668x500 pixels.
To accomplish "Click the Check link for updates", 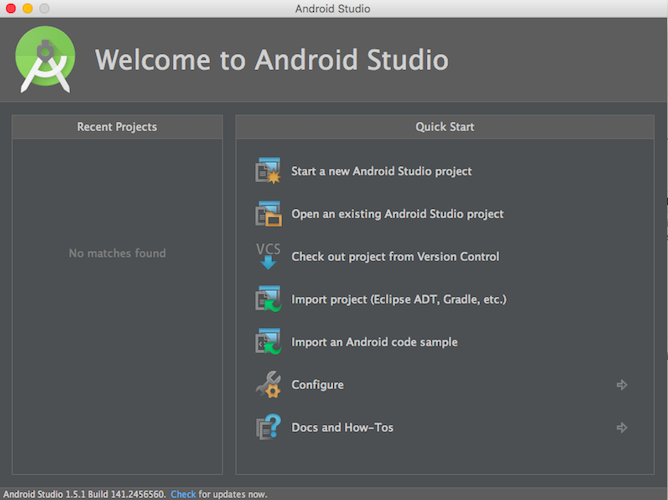I will pos(183,494).
